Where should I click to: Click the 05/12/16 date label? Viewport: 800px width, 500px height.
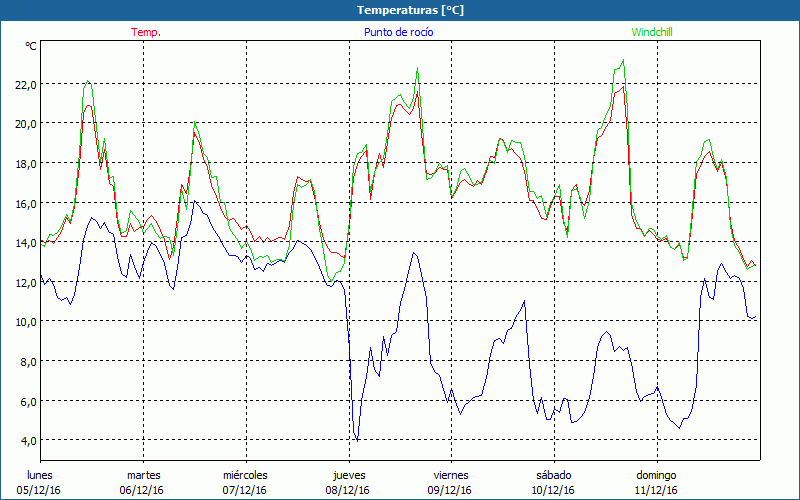(40, 490)
